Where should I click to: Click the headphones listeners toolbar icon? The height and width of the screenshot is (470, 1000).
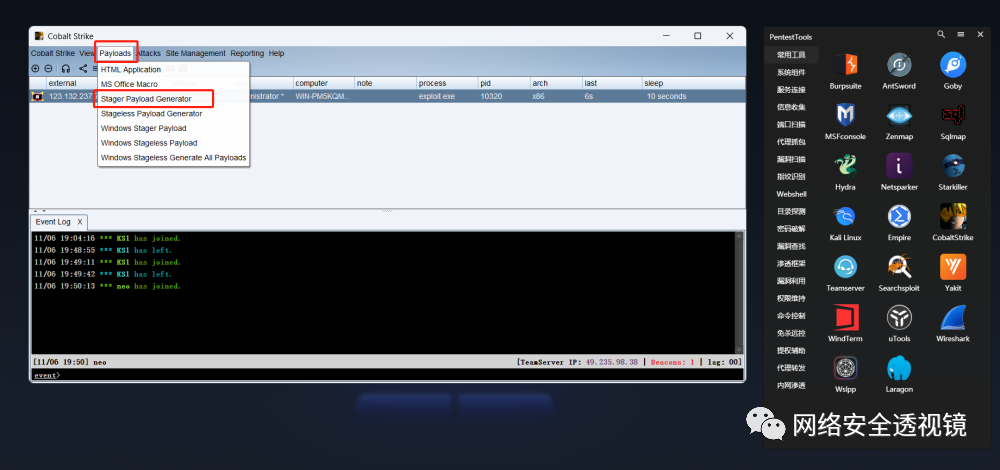(66, 68)
